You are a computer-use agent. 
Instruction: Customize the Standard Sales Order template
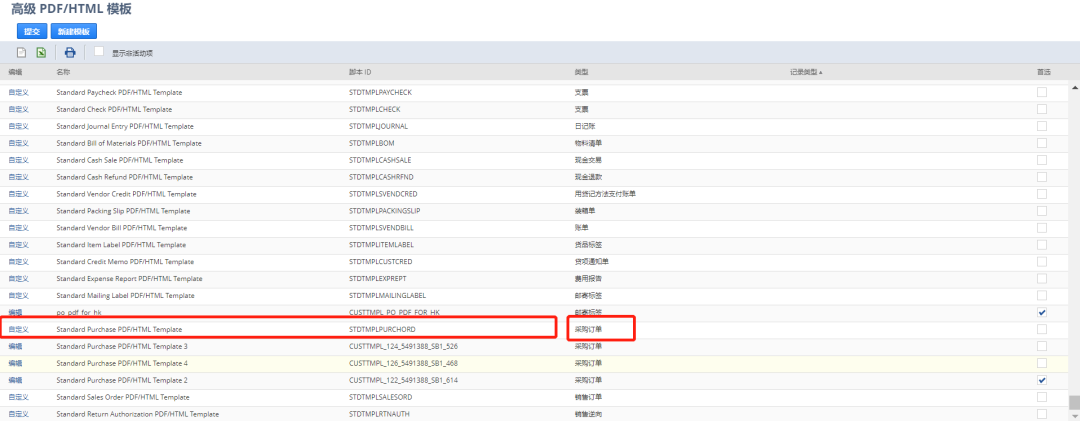(x=19, y=397)
